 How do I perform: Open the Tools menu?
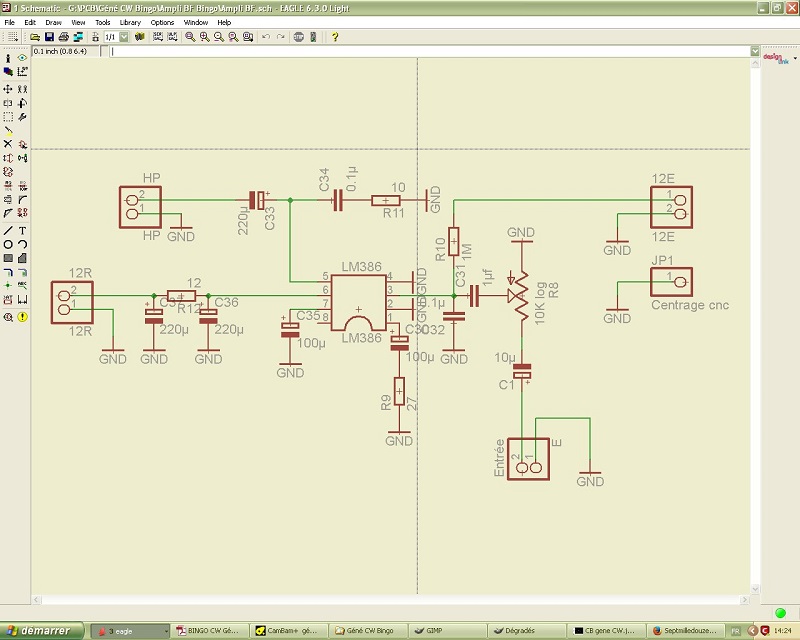pos(102,22)
